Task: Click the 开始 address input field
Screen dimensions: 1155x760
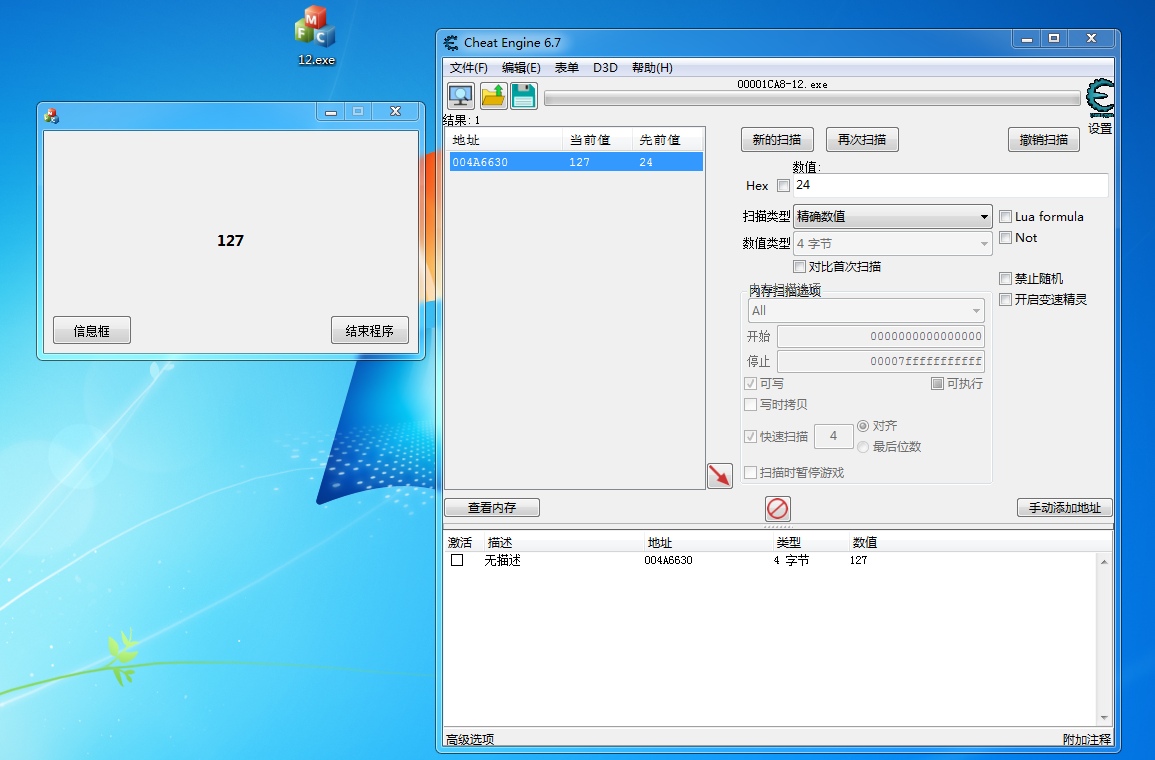Action: tap(881, 337)
